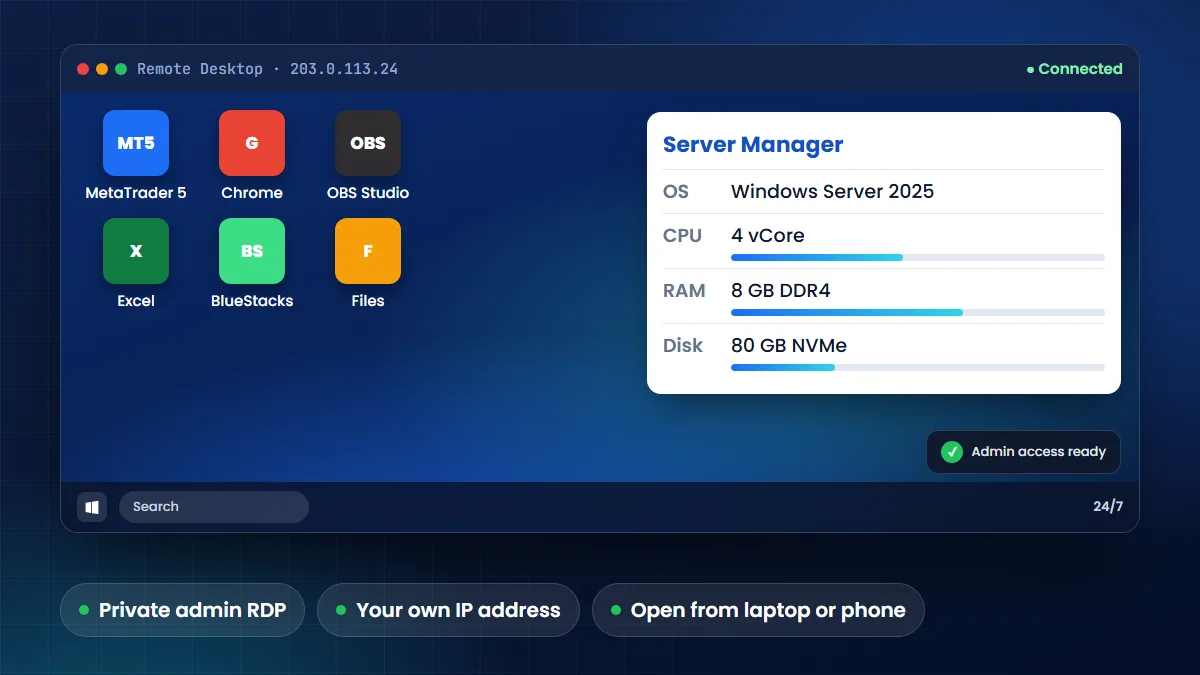Click the Disk row label
Viewport: 1200px width, 675px height.
click(683, 346)
